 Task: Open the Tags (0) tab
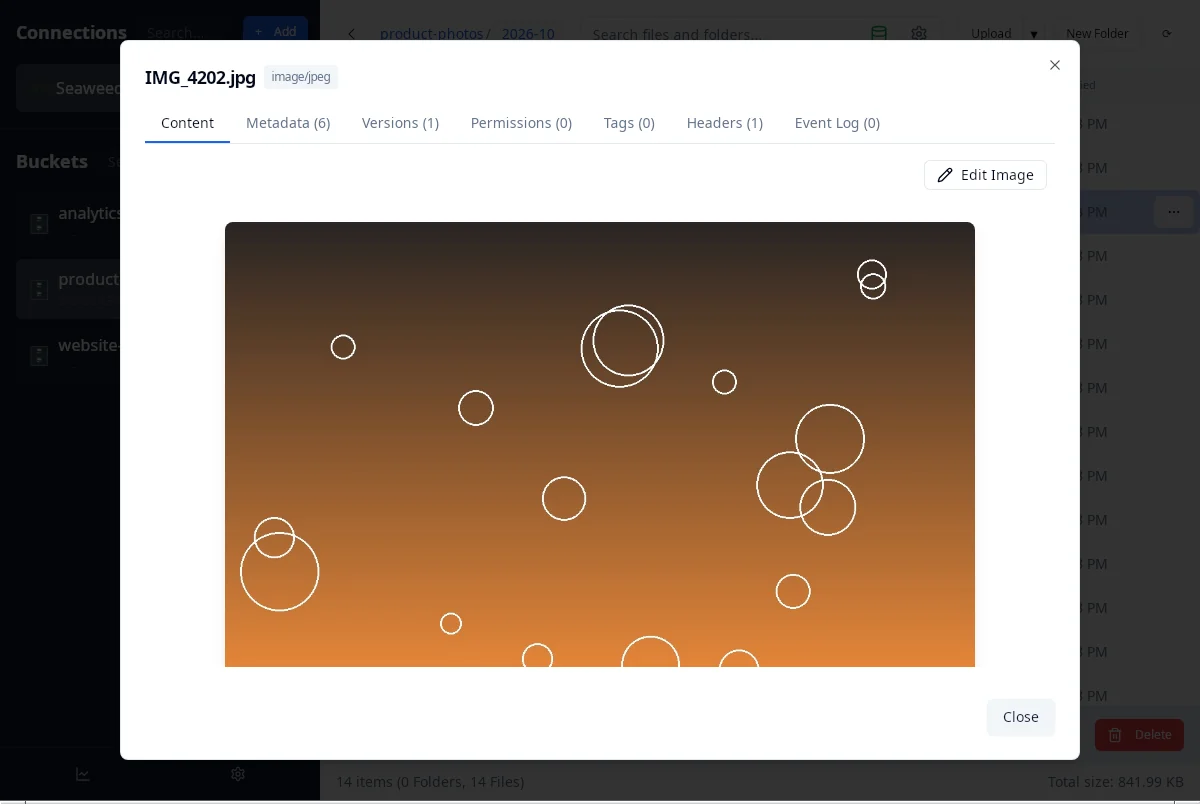pyautogui.click(x=629, y=123)
